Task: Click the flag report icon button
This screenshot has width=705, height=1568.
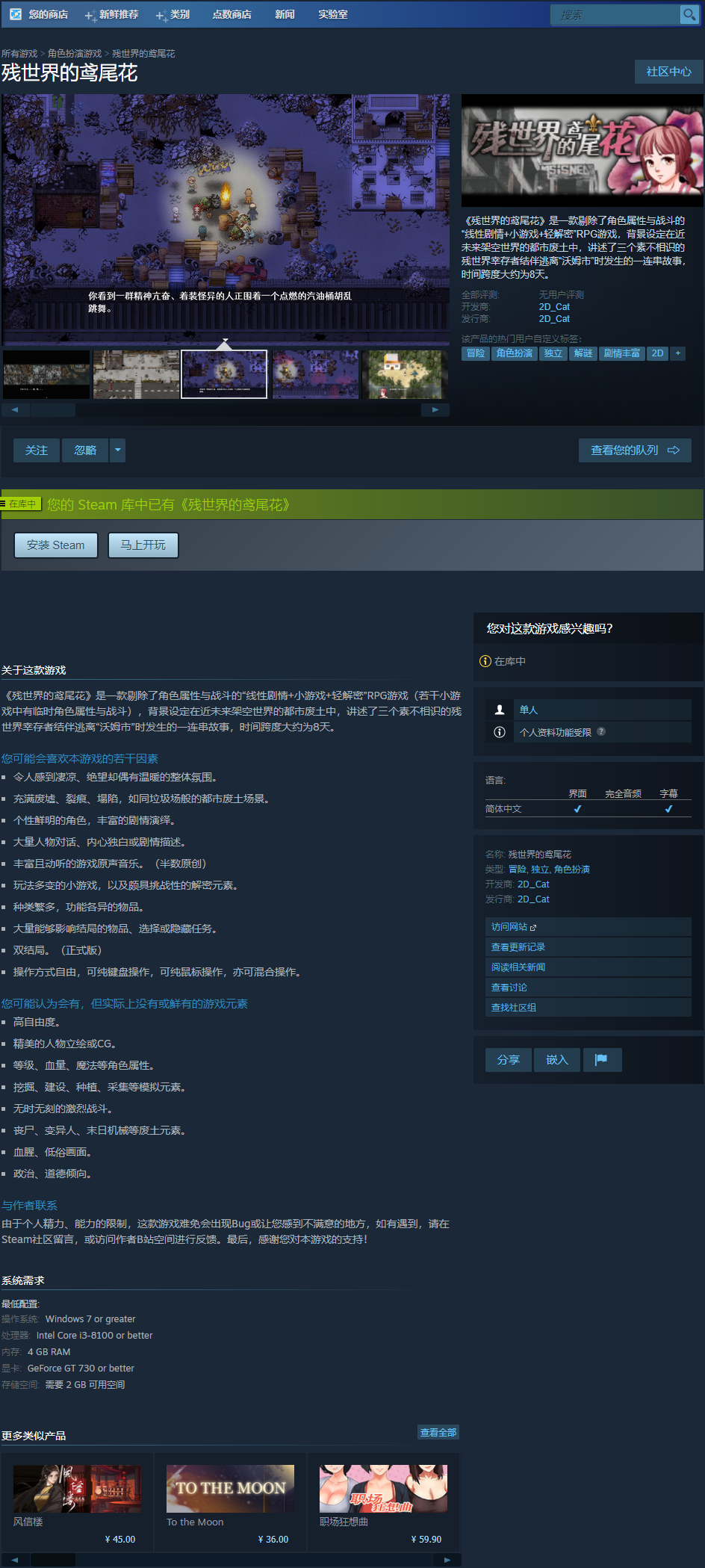Action: coord(602,1059)
